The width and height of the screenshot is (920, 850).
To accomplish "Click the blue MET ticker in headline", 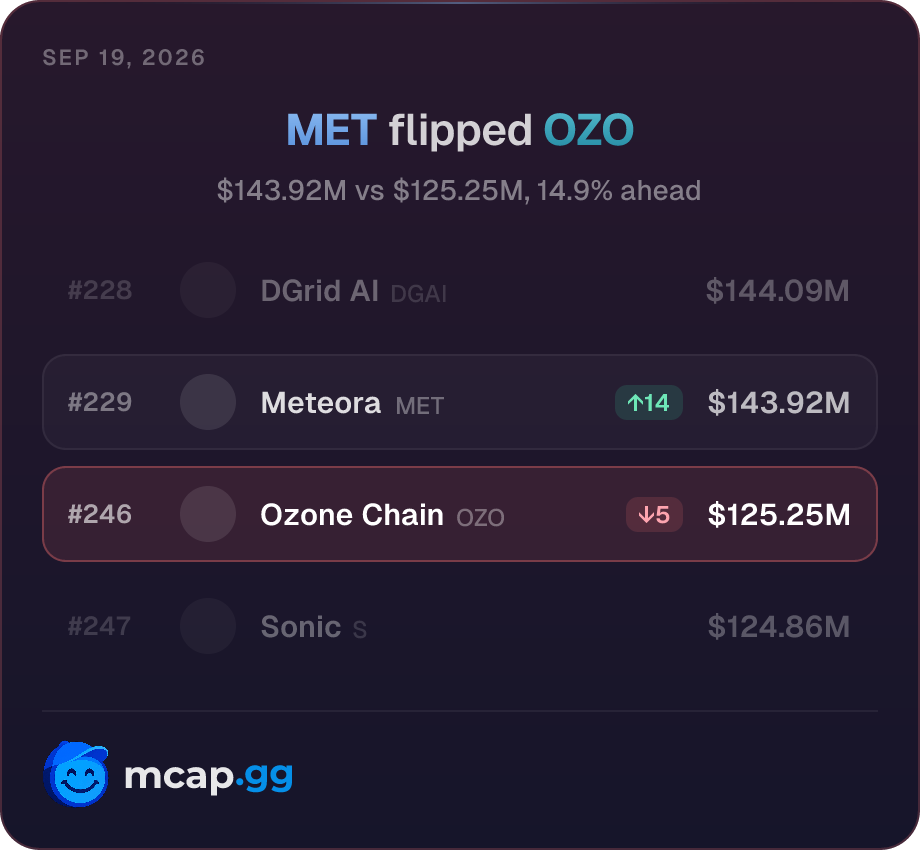I will point(332,130).
